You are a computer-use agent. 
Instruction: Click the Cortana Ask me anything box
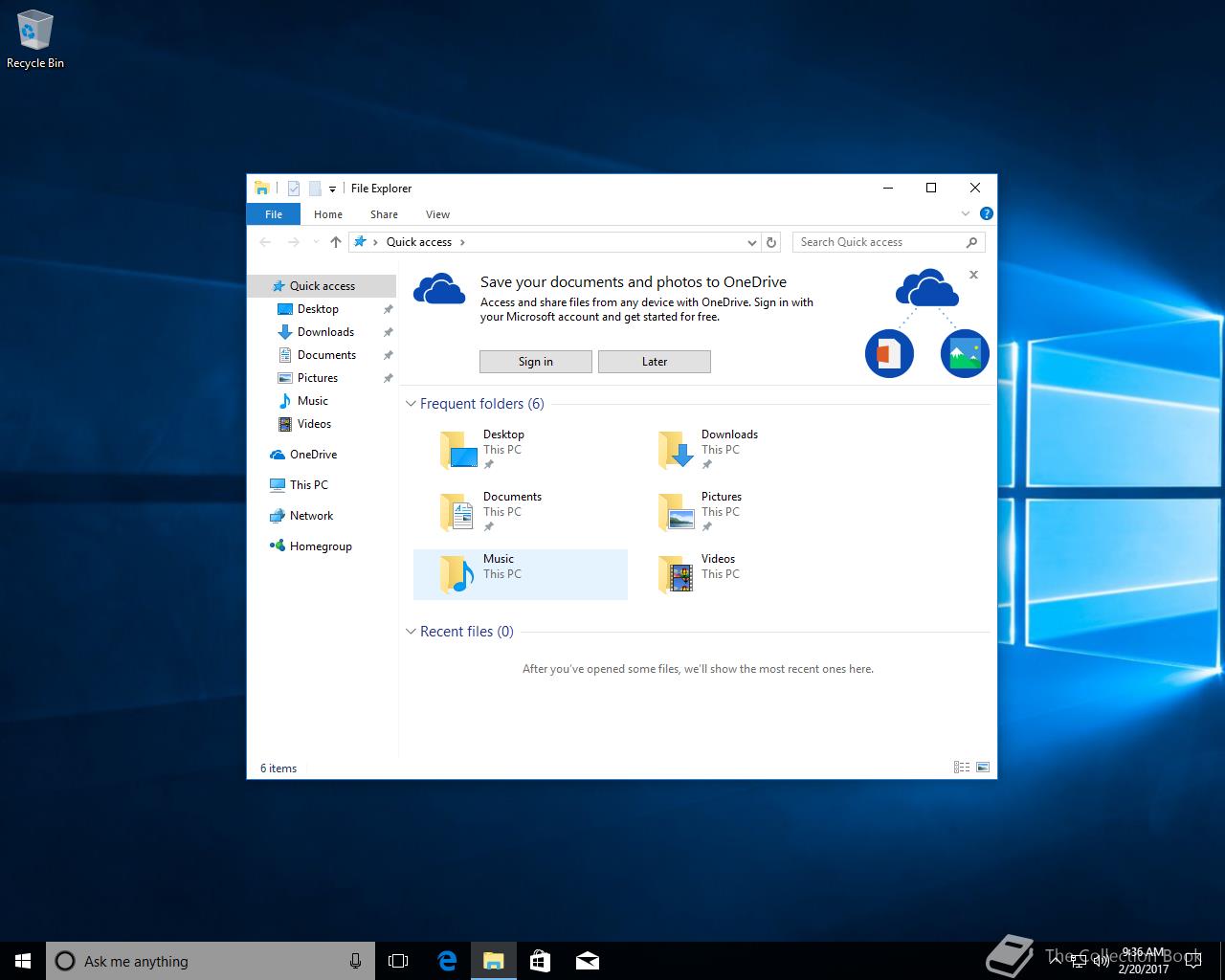point(211,961)
